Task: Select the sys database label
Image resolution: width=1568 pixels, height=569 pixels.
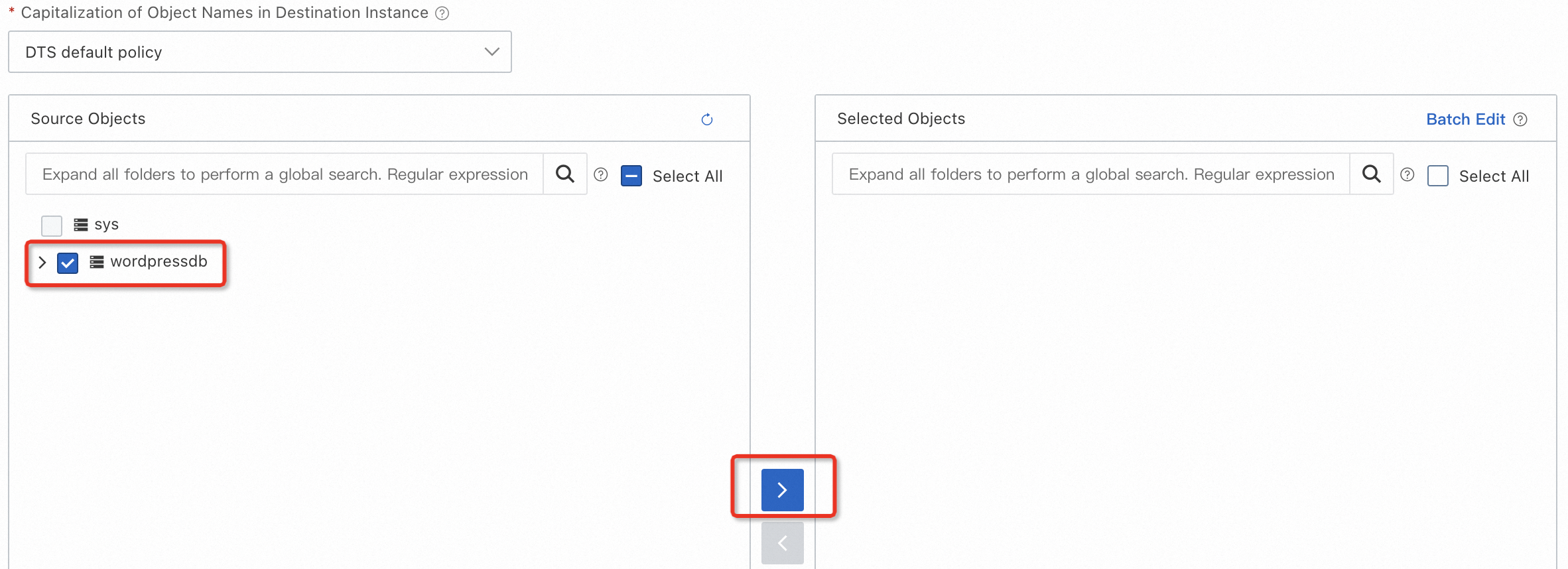Action: click(106, 225)
